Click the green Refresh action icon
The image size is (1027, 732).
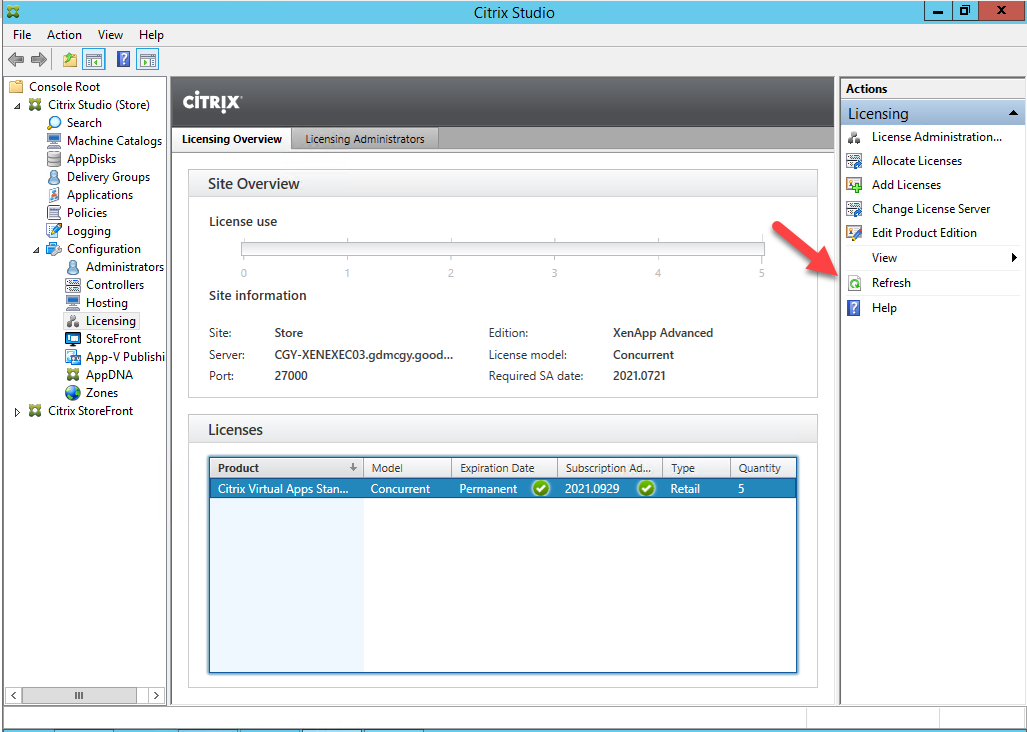click(854, 284)
